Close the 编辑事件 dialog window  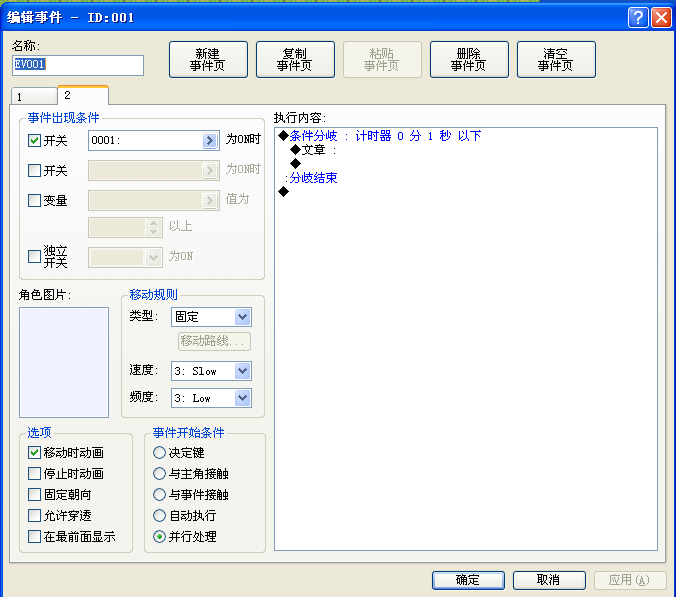coord(661,18)
